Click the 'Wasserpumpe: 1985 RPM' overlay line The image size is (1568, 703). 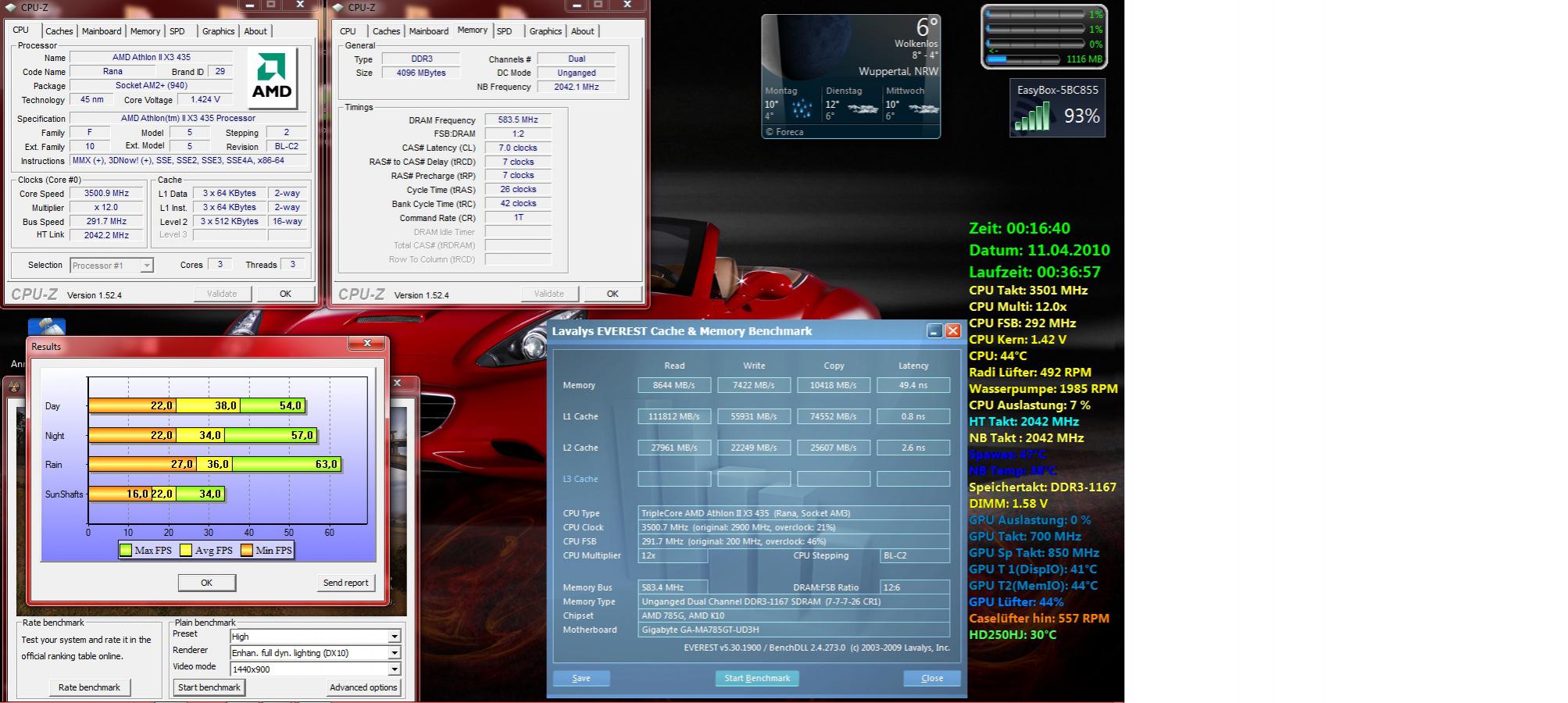[1043, 388]
